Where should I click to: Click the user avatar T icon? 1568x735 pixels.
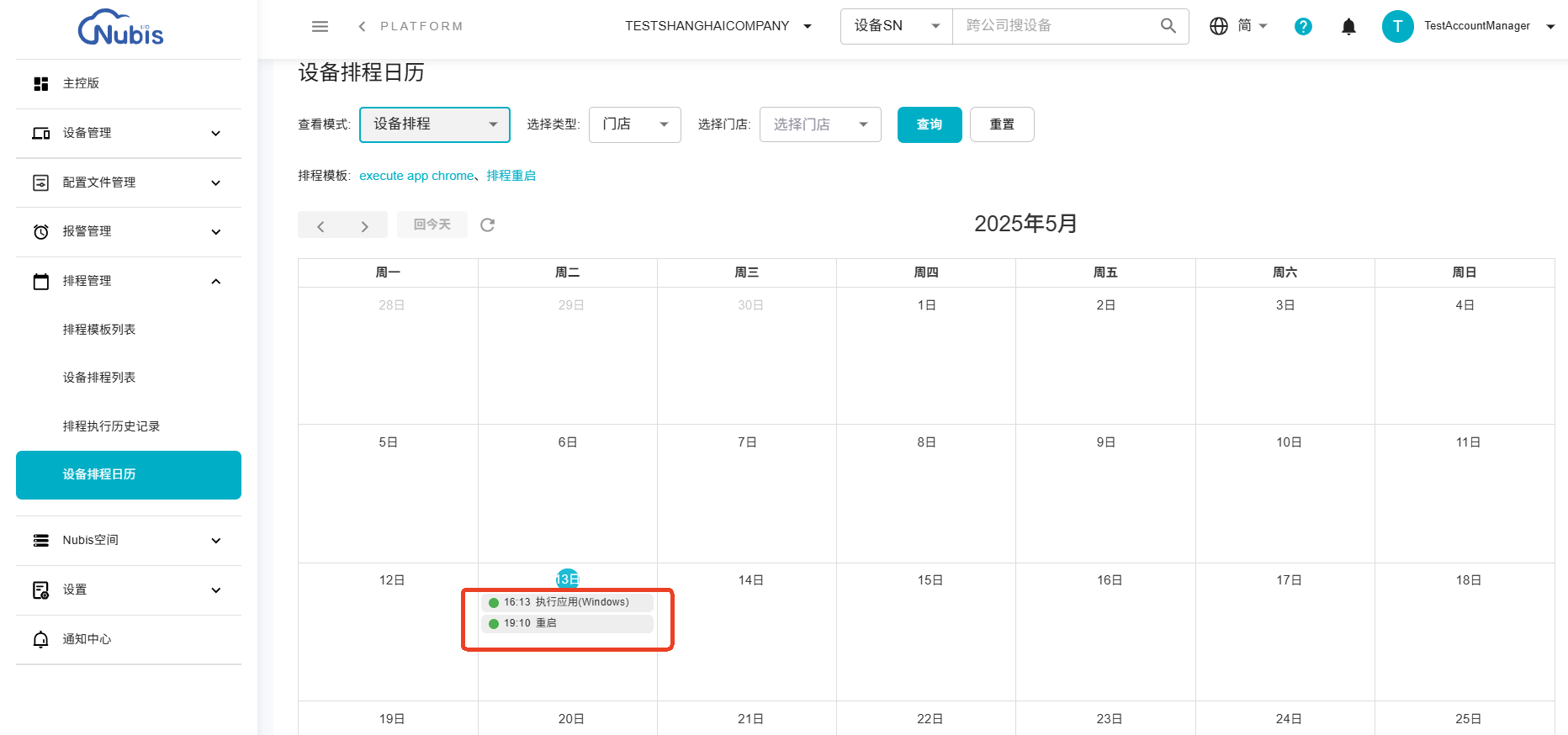click(1397, 26)
